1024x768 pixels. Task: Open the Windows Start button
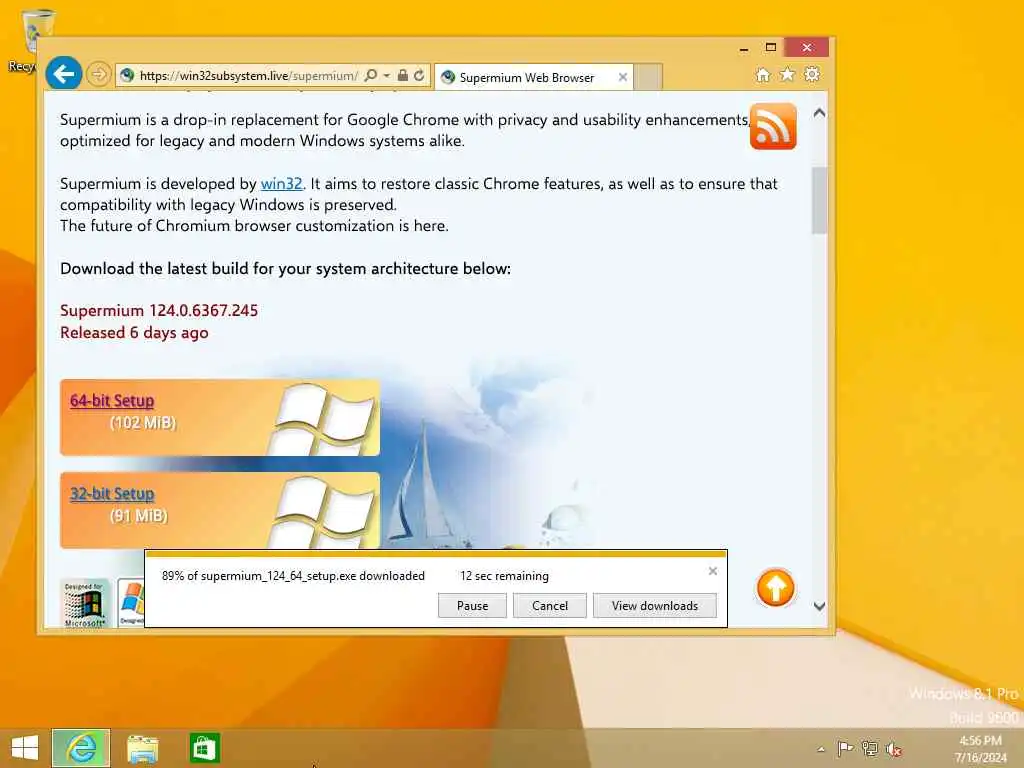pyautogui.click(x=25, y=748)
